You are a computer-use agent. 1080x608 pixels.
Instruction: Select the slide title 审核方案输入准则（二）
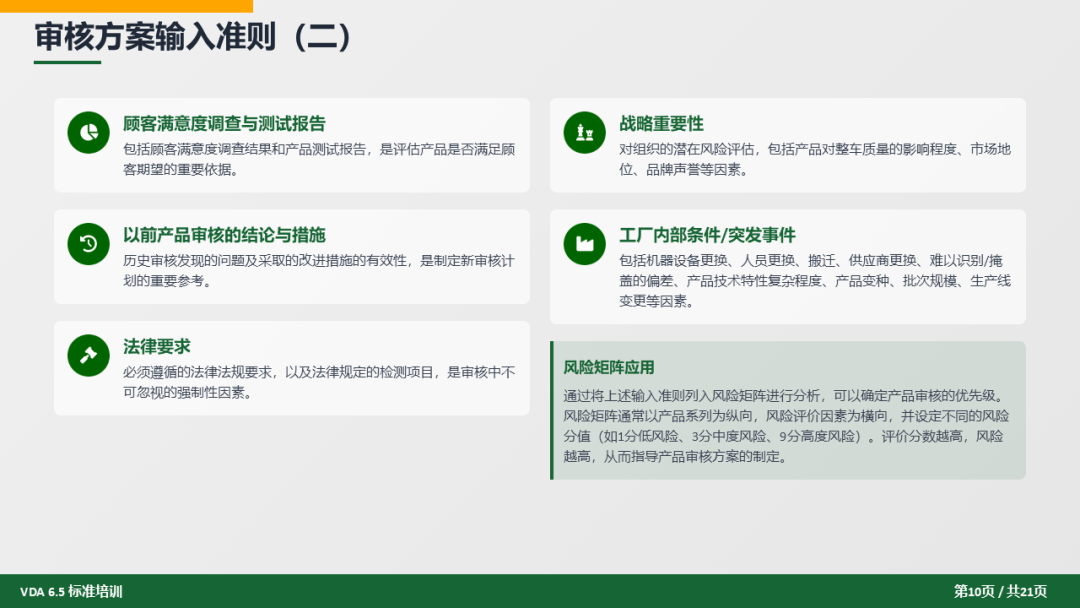pyautogui.click(x=194, y=36)
